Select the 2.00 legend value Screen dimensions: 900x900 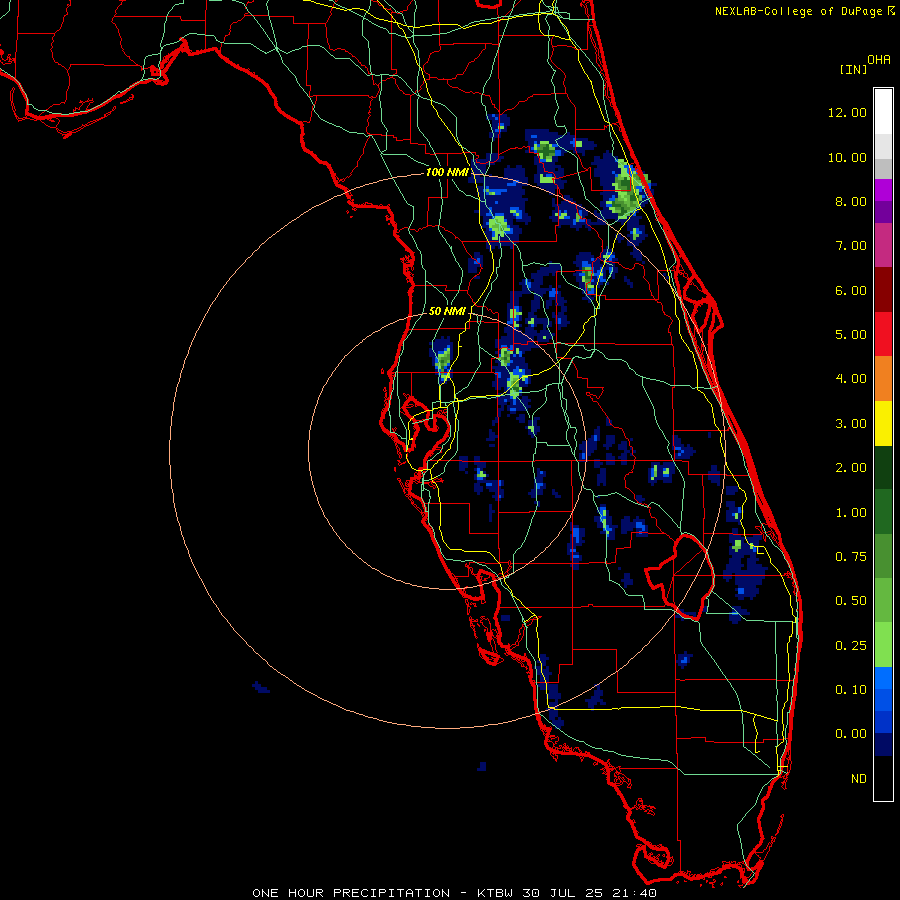click(851, 468)
